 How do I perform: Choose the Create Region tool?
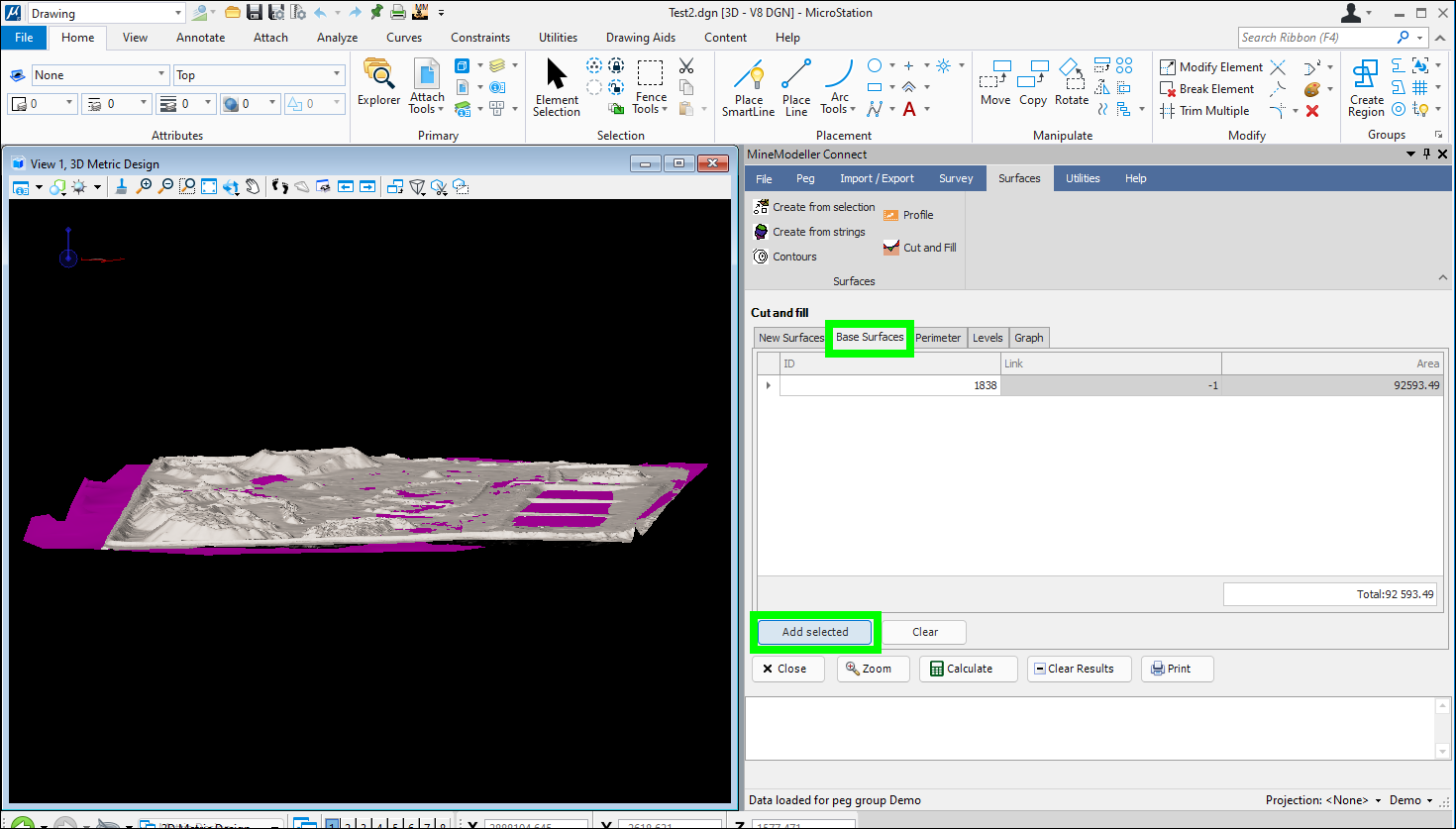[x=1366, y=87]
